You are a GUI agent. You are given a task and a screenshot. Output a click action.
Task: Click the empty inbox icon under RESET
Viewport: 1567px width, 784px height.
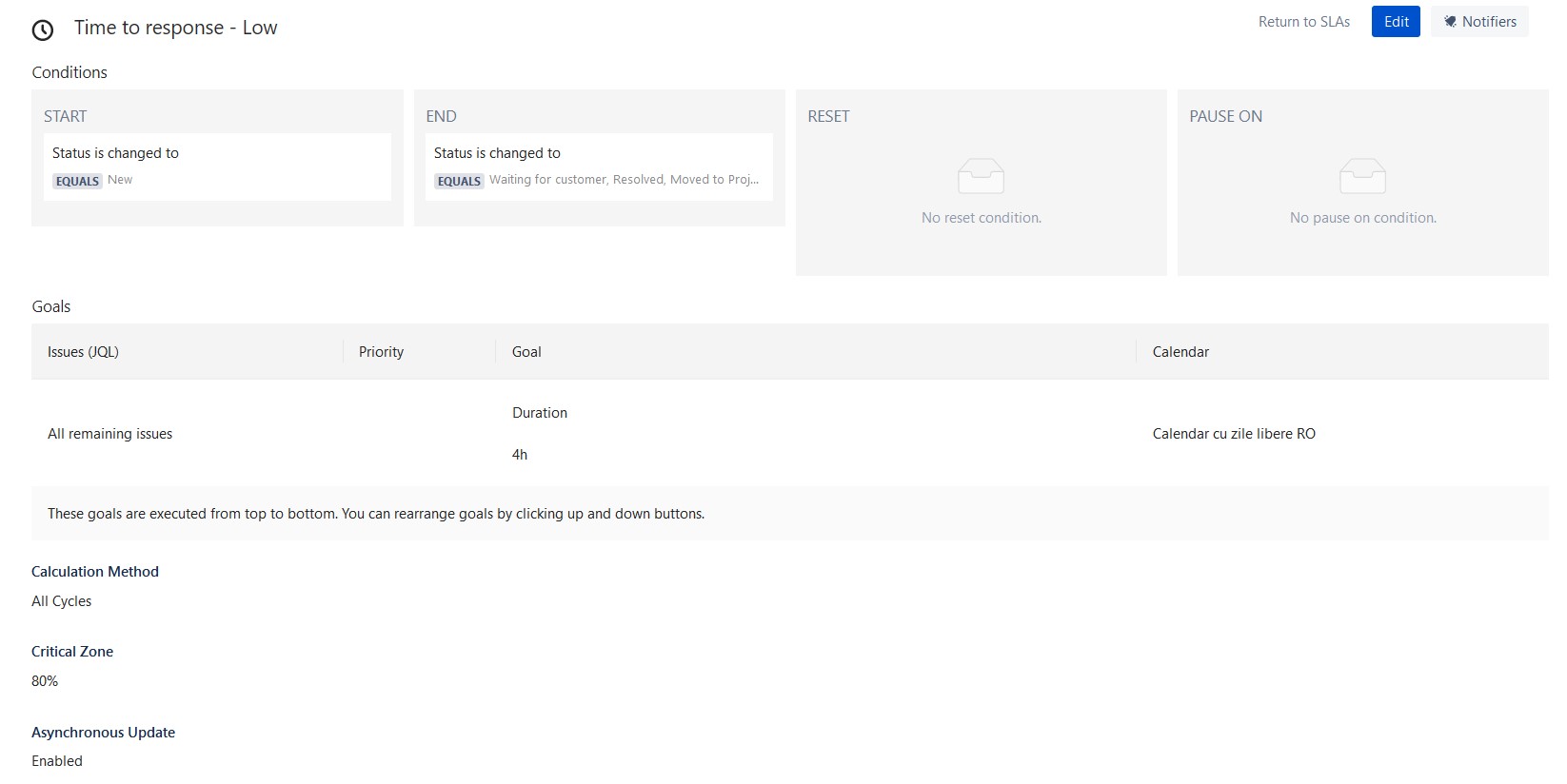tap(981, 176)
